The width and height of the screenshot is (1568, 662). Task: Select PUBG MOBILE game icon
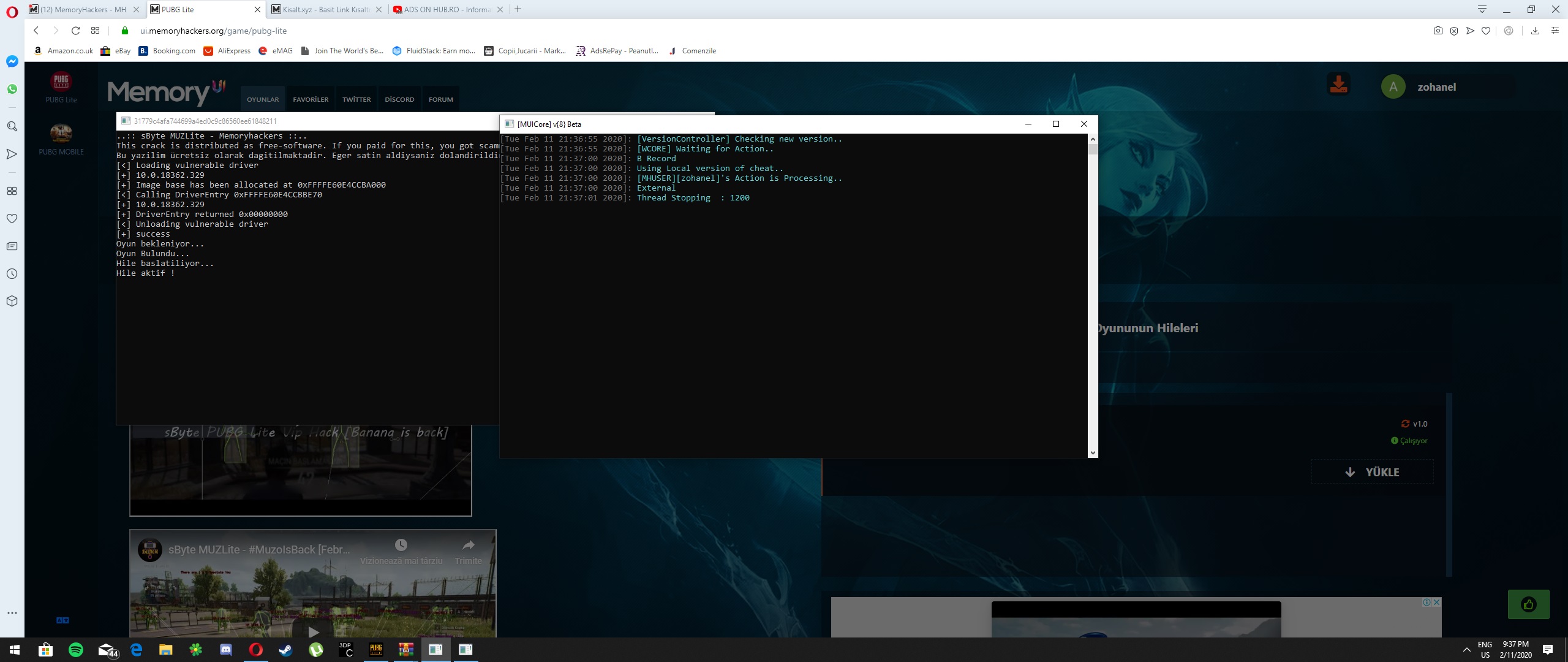click(x=61, y=139)
